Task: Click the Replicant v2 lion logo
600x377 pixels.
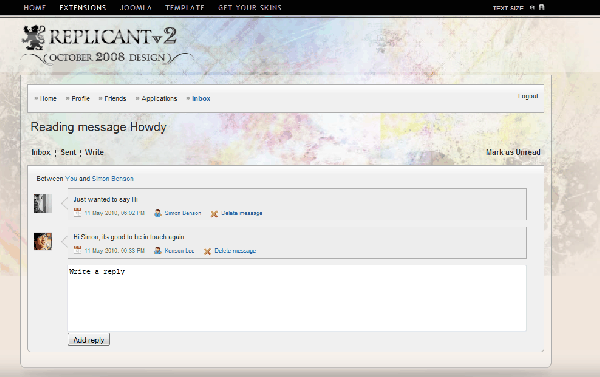Action: [34, 38]
